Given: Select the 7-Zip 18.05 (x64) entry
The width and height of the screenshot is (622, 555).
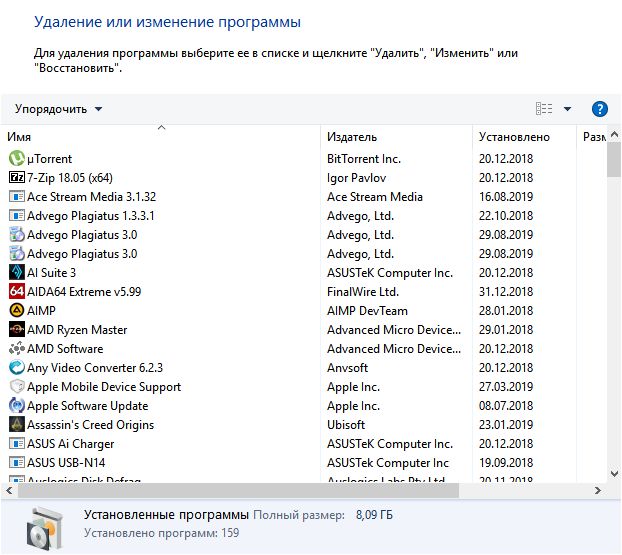Looking at the screenshot, I should click(x=70, y=178).
